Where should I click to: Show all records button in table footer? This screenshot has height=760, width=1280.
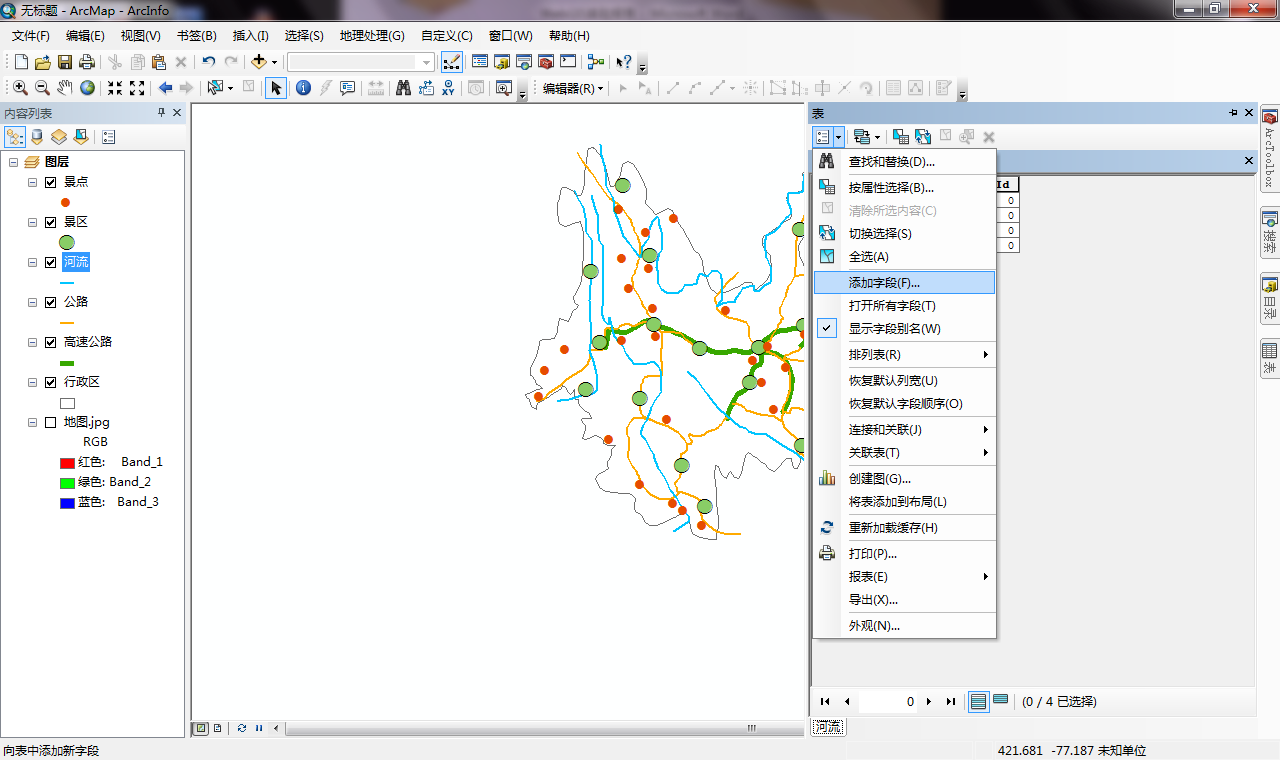(x=979, y=702)
